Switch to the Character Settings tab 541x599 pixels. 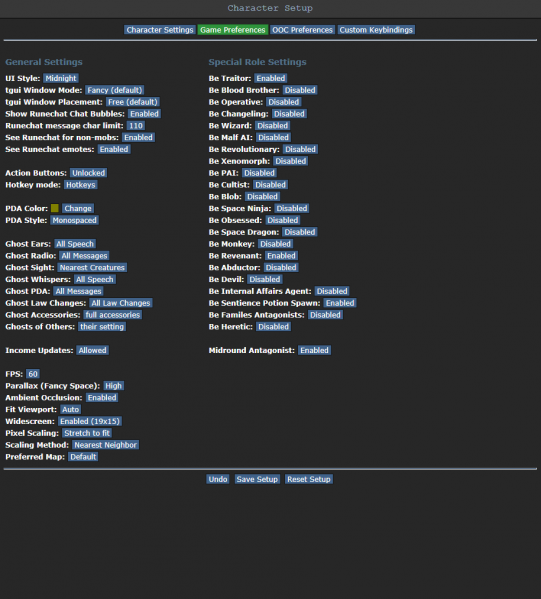[x=160, y=30]
